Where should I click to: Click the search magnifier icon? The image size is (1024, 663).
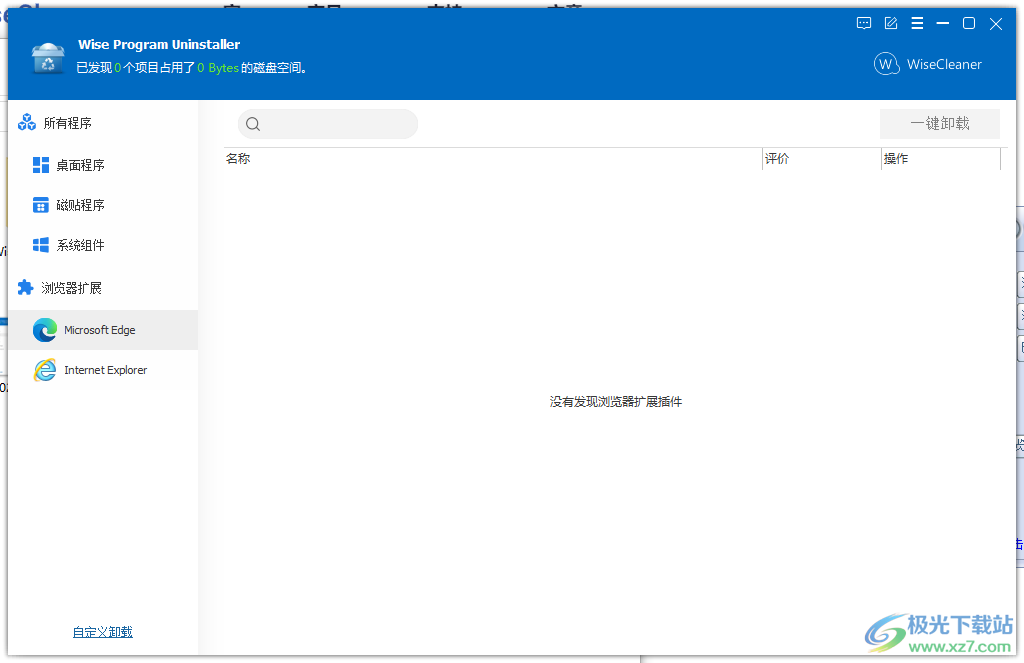tap(253, 123)
